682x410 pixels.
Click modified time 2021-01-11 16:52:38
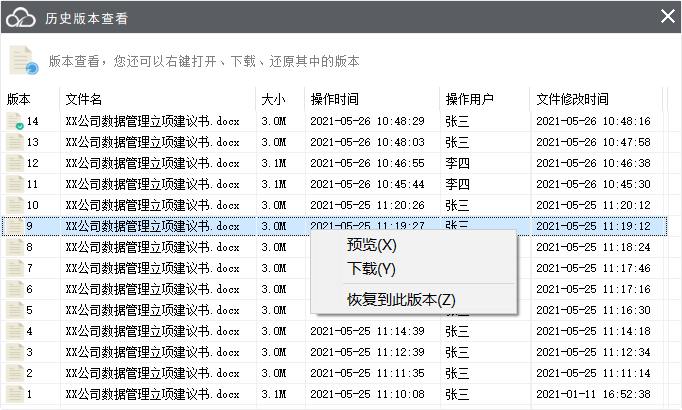[x=593, y=394]
